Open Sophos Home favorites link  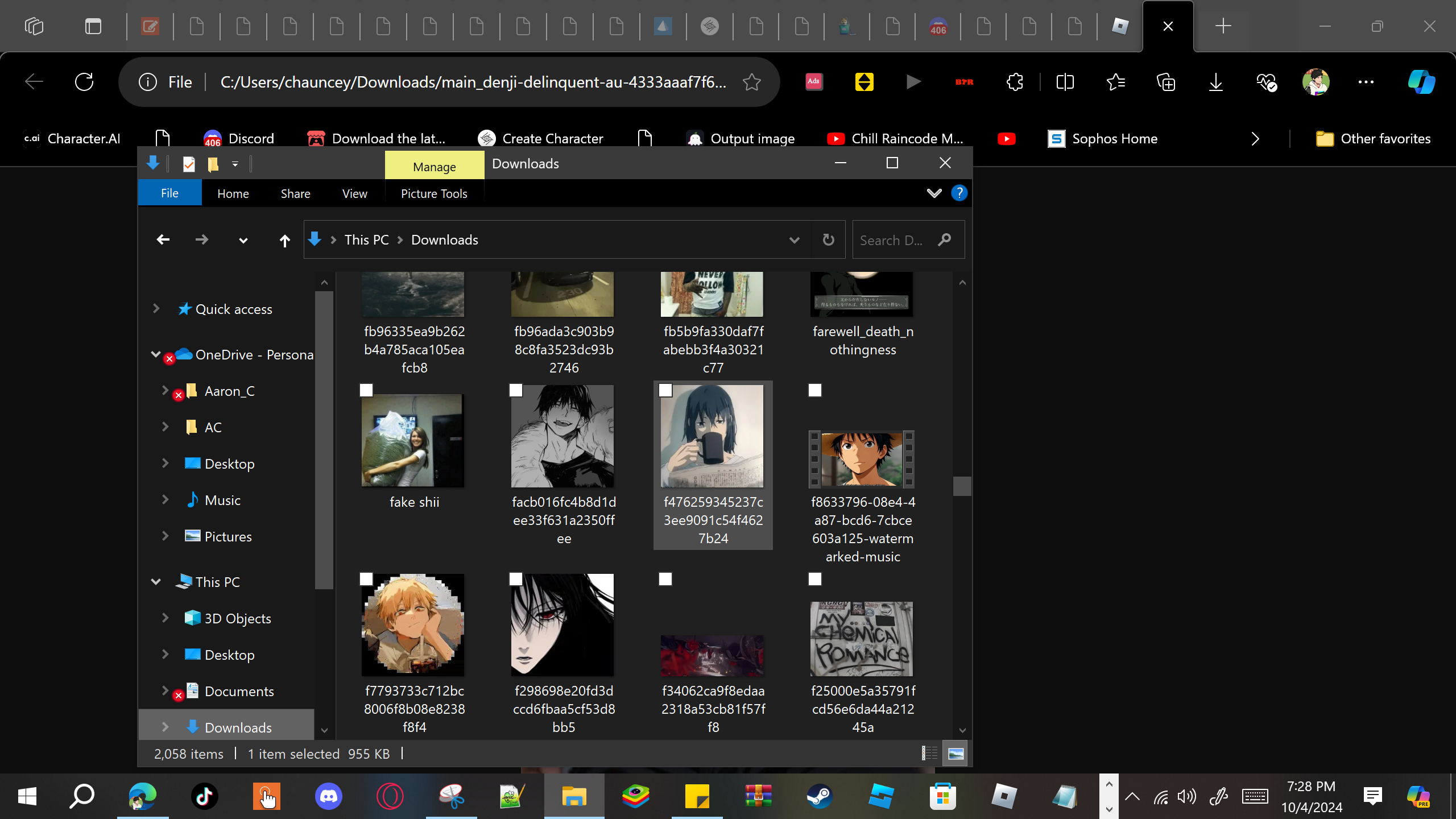click(1103, 139)
